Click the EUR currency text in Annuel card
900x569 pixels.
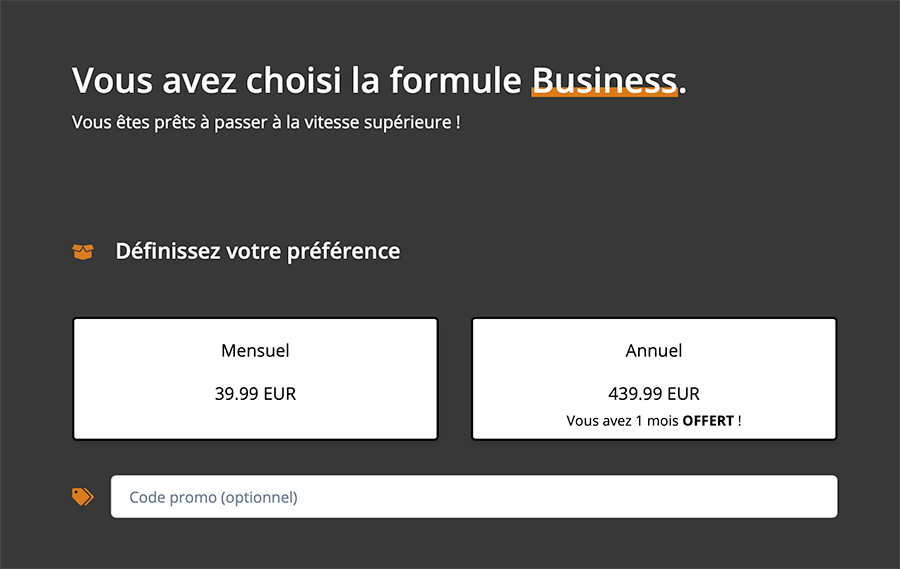point(684,394)
